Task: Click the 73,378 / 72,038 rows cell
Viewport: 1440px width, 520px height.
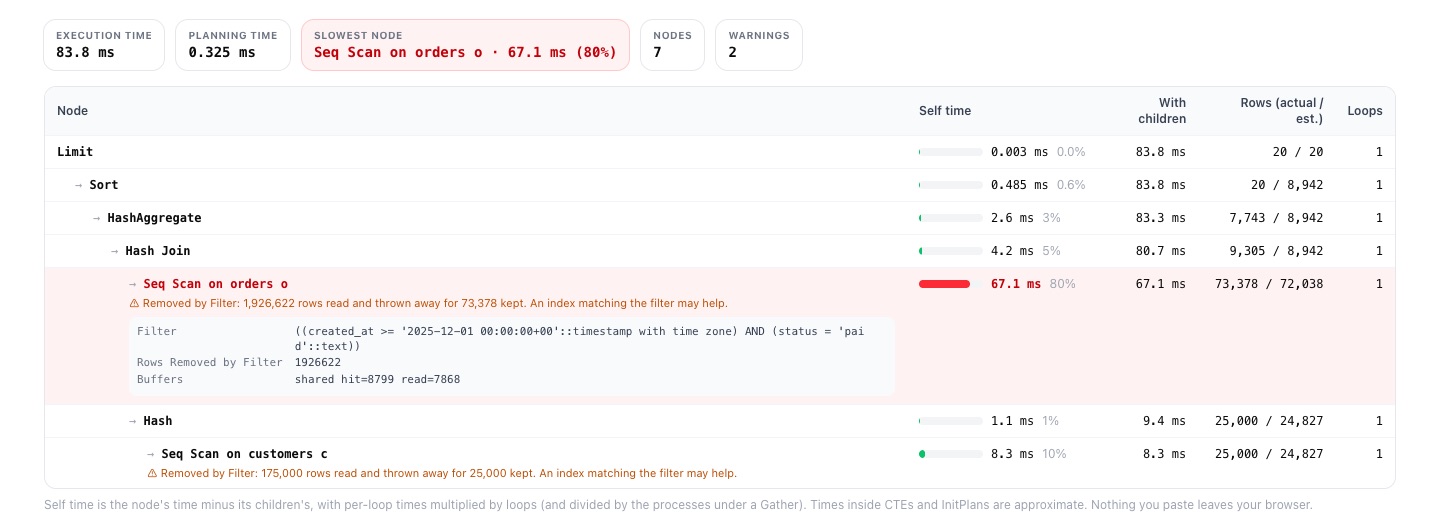Action: [1269, 284]
